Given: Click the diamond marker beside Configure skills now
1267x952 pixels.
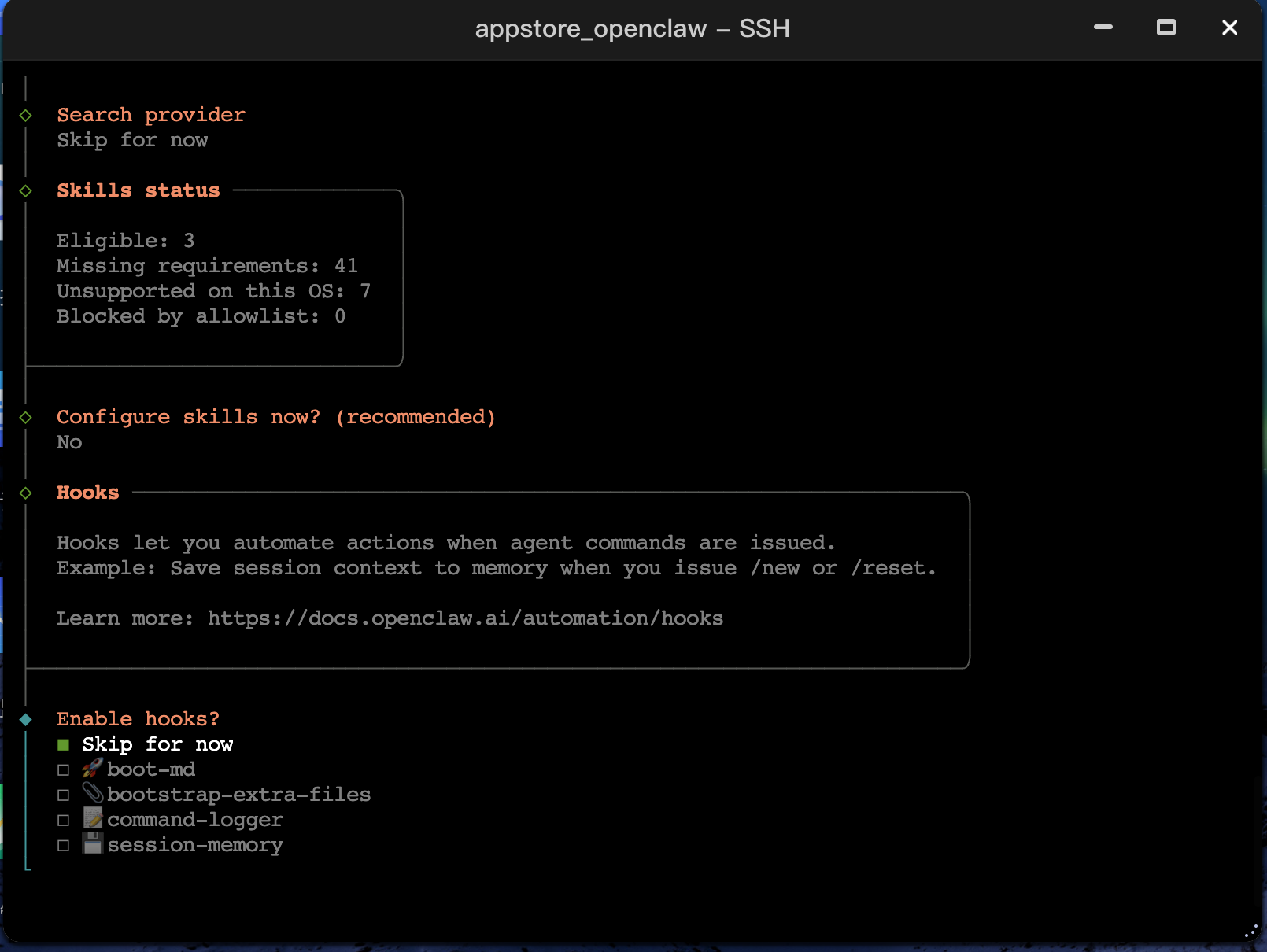Looking at the screenshot, I should 26,418.
